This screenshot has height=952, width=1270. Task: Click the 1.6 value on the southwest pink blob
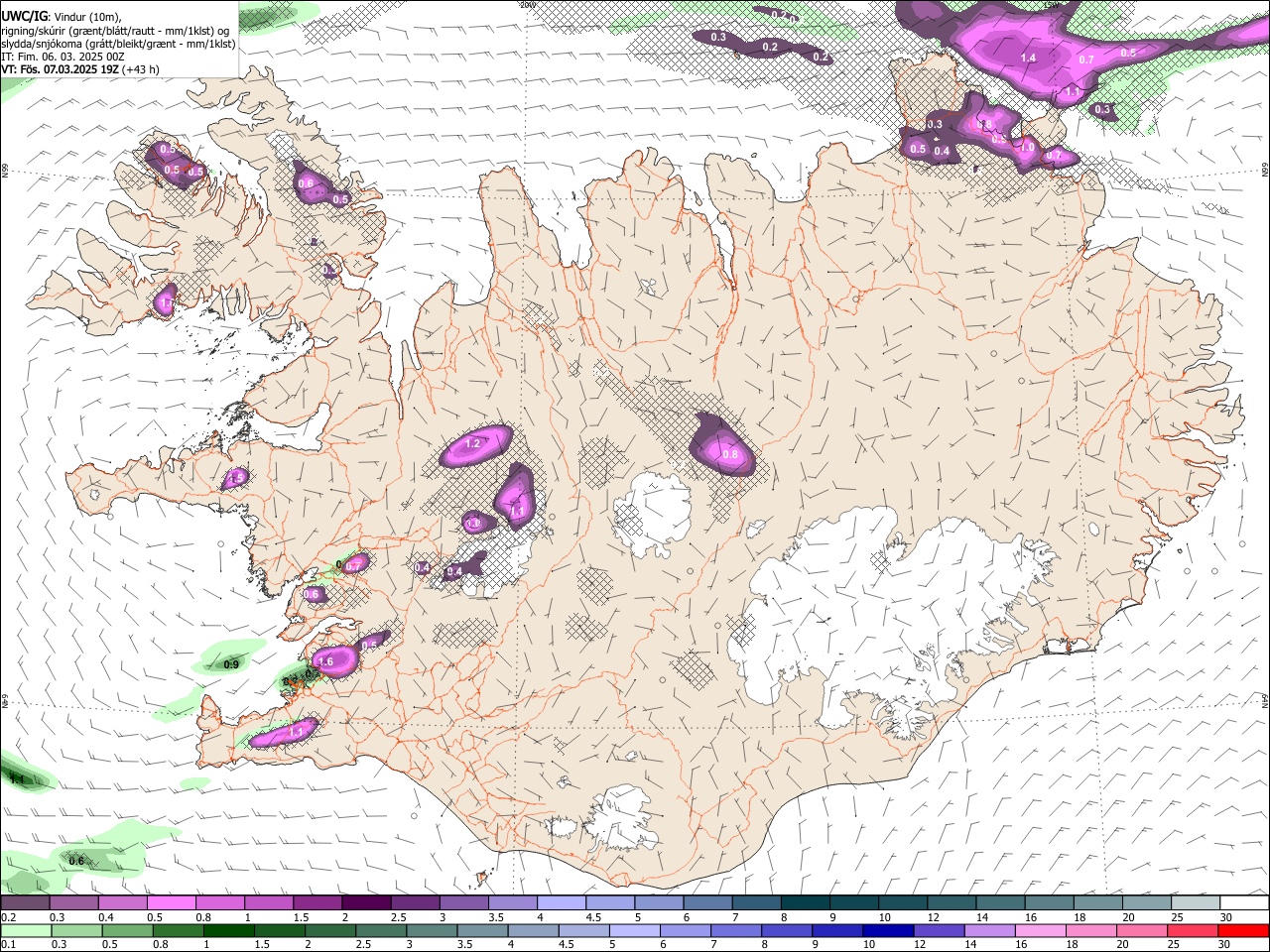pyautogui.click(x=325, y=661)
